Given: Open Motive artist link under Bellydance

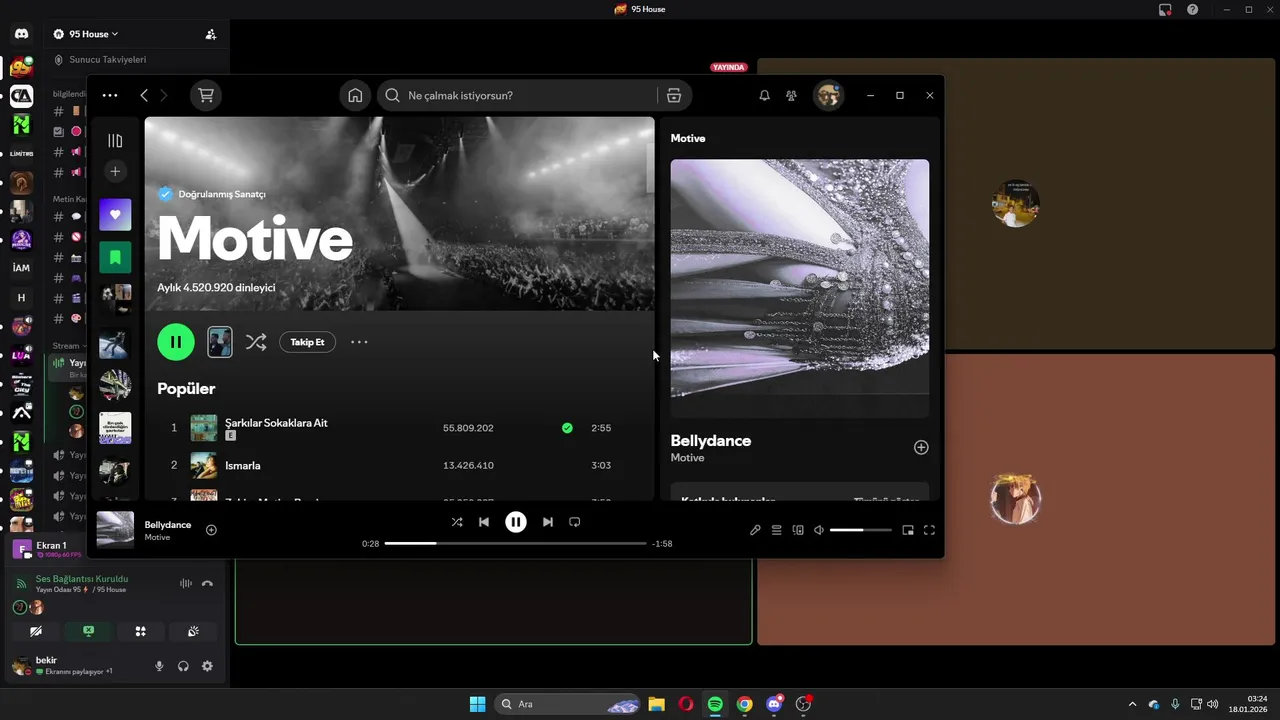Looking at the screenshot, I should 687,458.
